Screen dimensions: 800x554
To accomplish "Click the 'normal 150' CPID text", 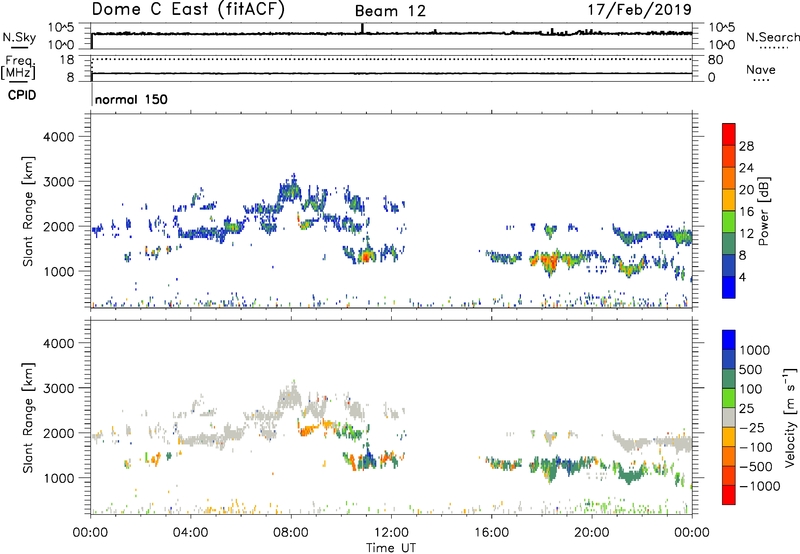I will point(131,99).
